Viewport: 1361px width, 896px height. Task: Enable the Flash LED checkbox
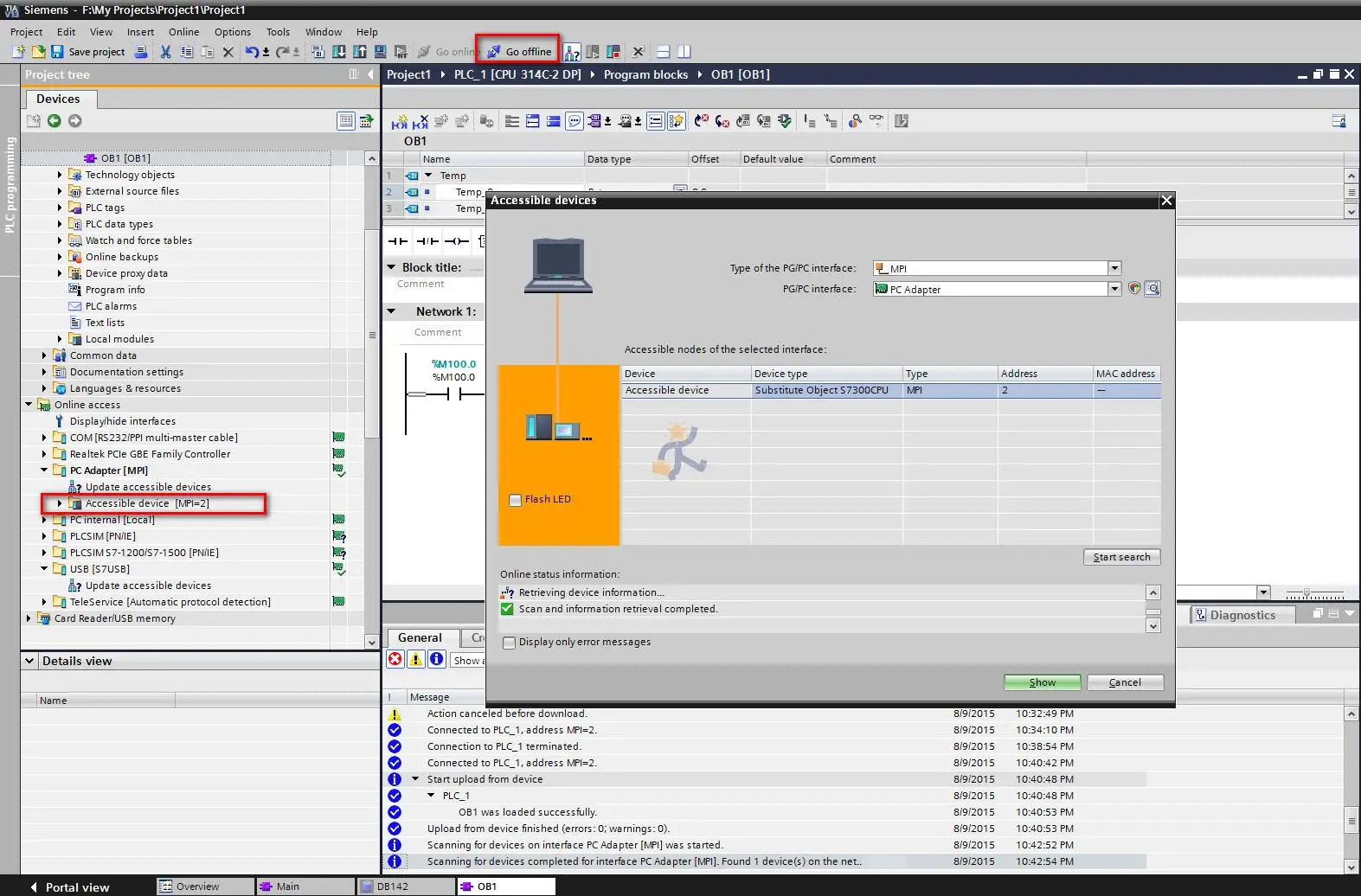[516, 500]
